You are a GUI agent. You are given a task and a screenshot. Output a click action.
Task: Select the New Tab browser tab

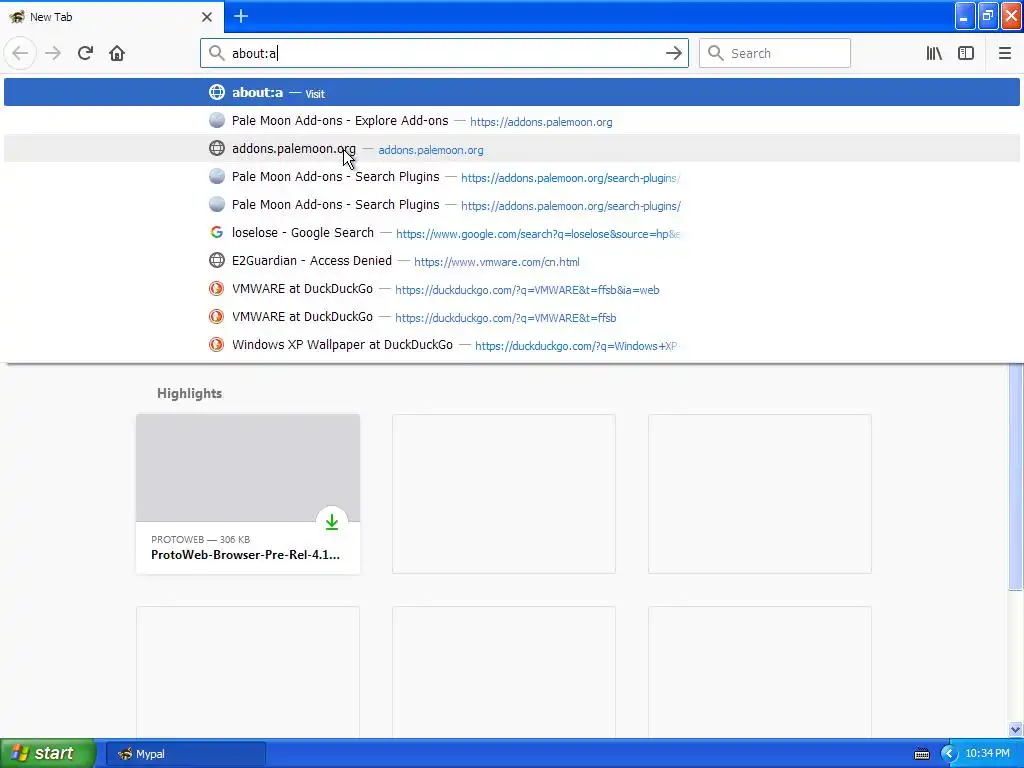point(112,16)
